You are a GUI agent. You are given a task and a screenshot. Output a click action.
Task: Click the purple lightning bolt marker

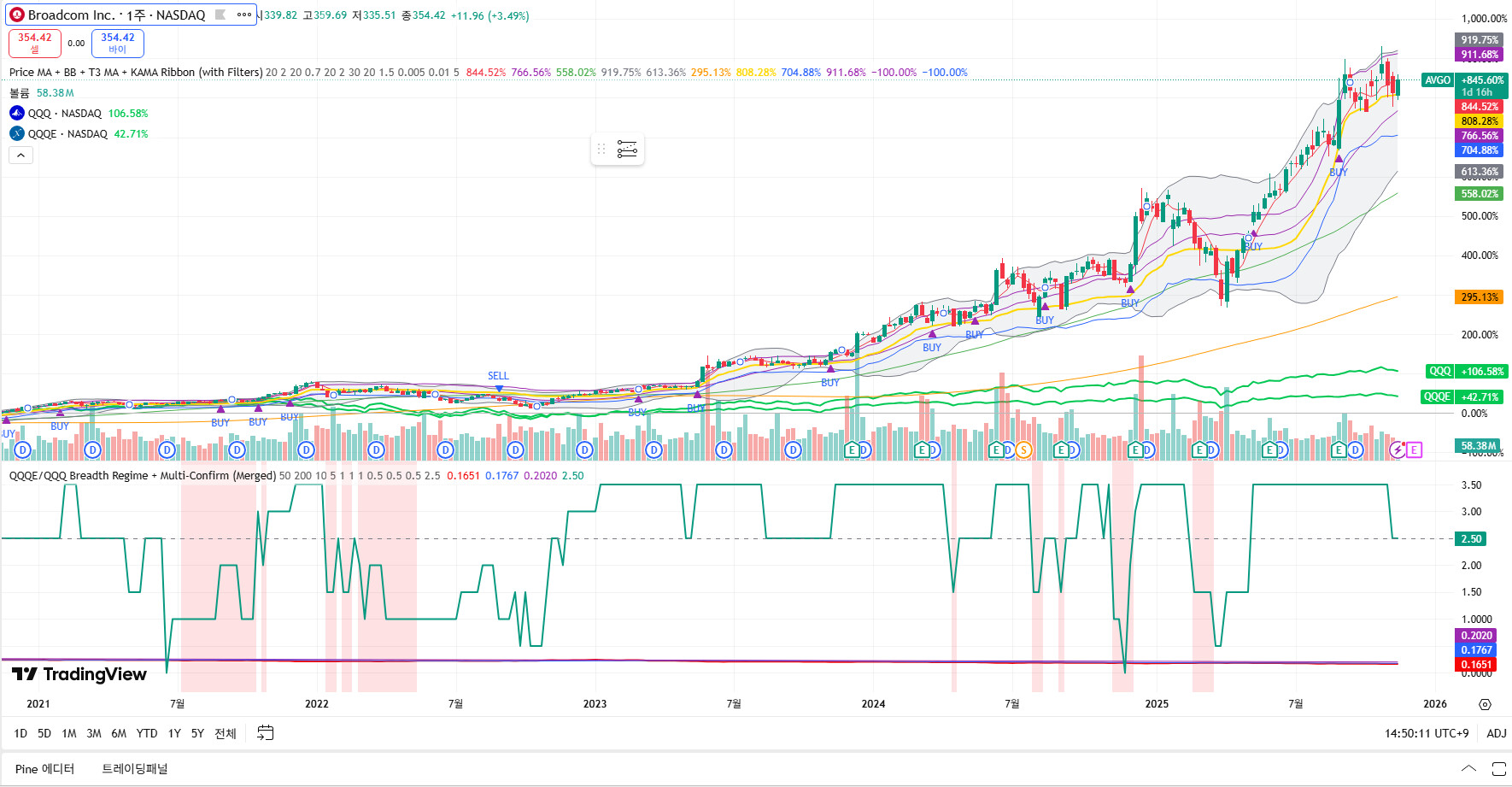pos(1398,449)
